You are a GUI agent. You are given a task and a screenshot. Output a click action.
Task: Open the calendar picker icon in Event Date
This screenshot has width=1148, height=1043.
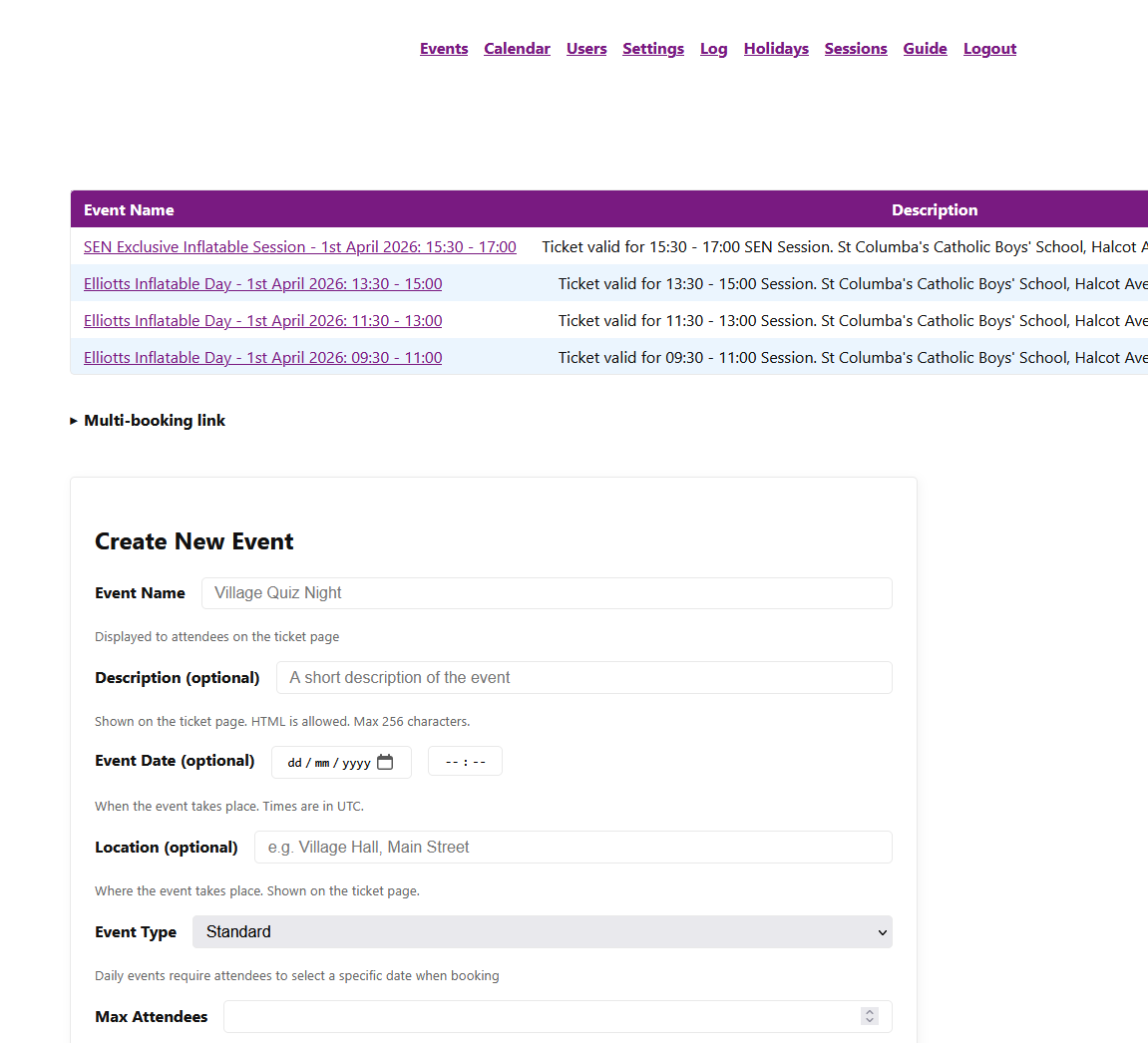coord(385,763)
